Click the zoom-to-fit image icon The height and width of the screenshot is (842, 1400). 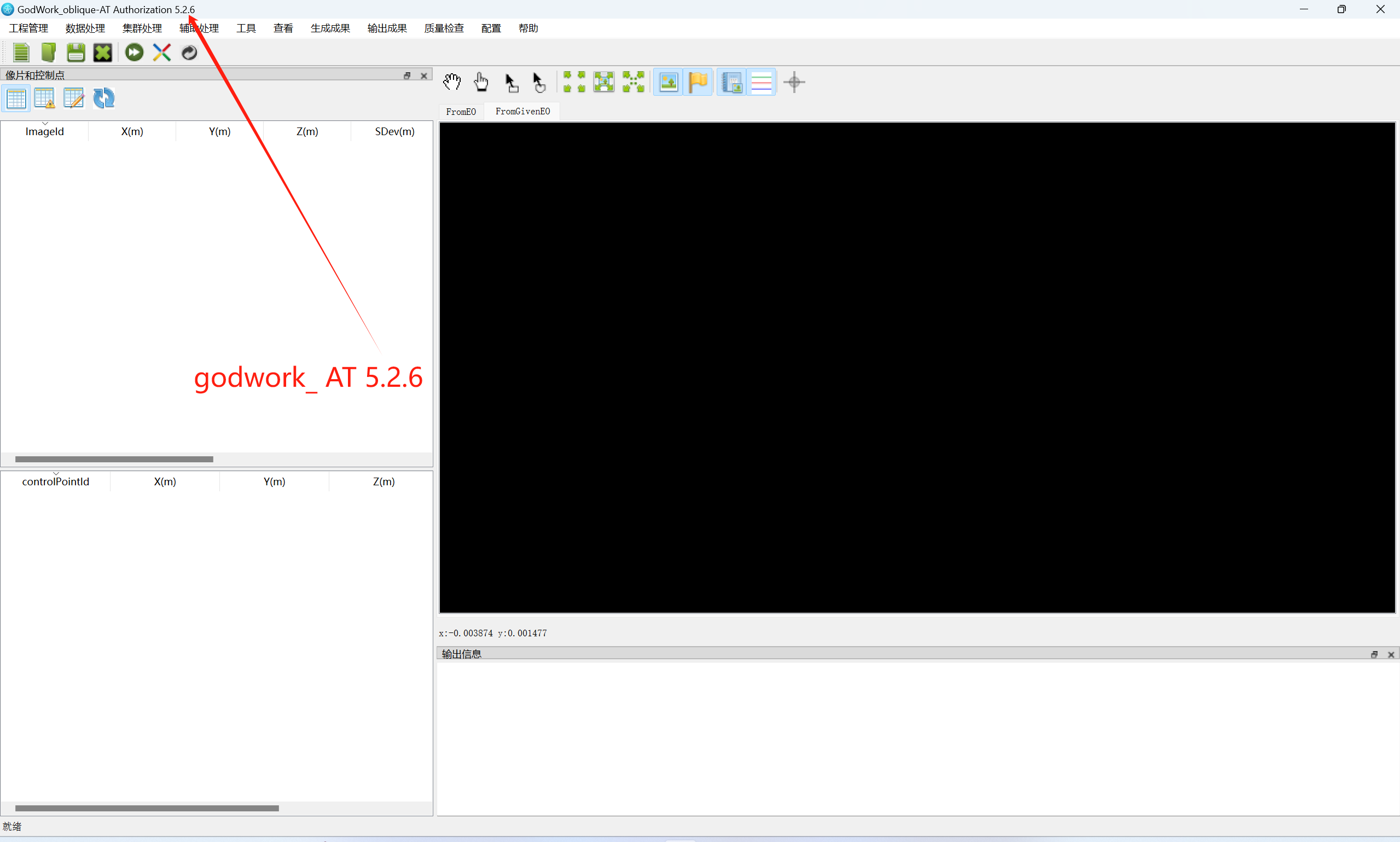(x=603, y=82)
